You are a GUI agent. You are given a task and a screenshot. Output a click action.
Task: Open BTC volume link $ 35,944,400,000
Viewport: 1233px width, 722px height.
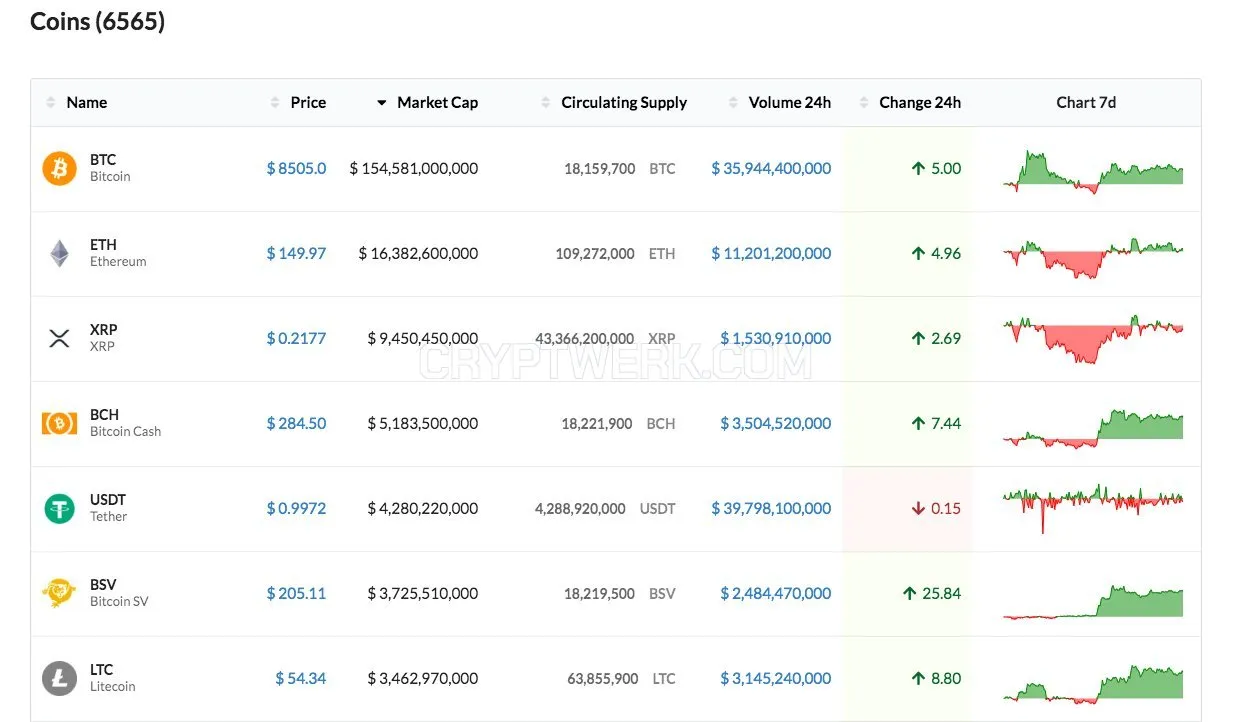[771, 168]
